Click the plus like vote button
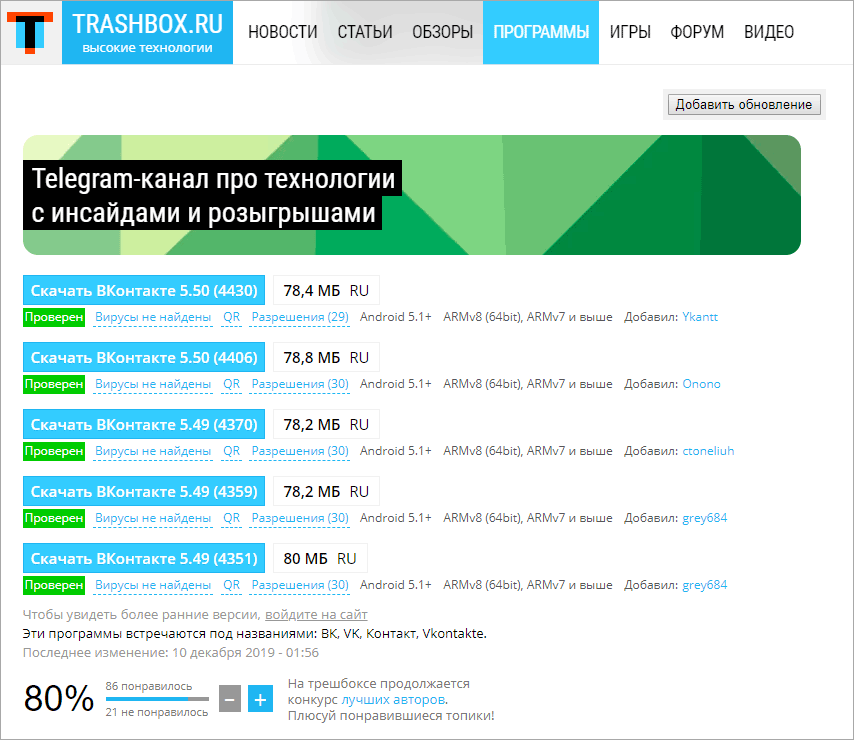The image size is (854, 740). [x=260, y=699]
